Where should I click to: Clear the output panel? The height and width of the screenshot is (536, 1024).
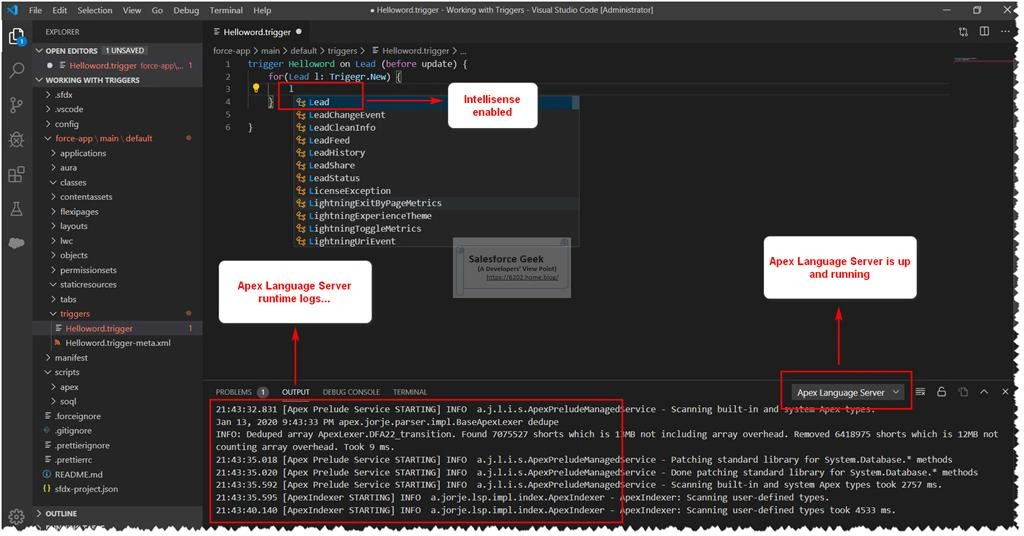(920, 392)
